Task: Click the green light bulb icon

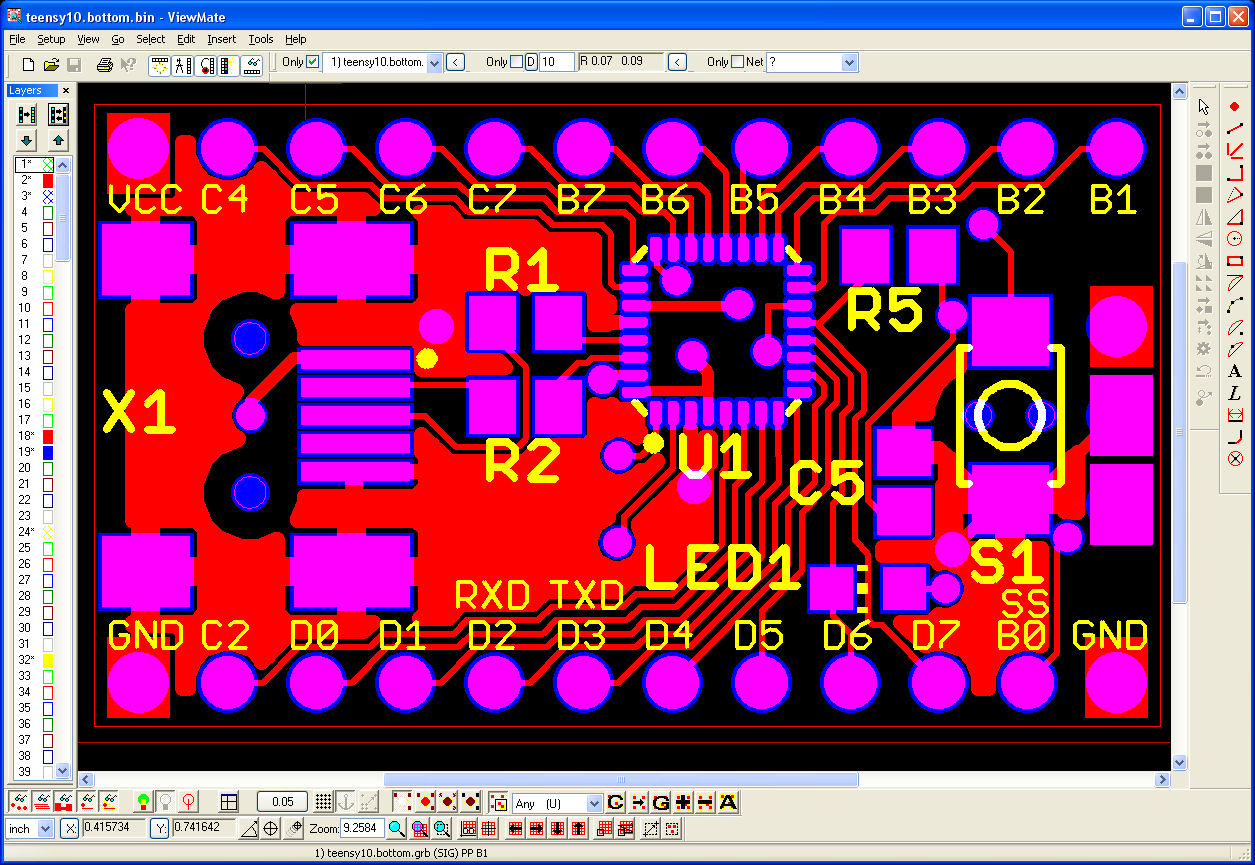Action: 143,802
